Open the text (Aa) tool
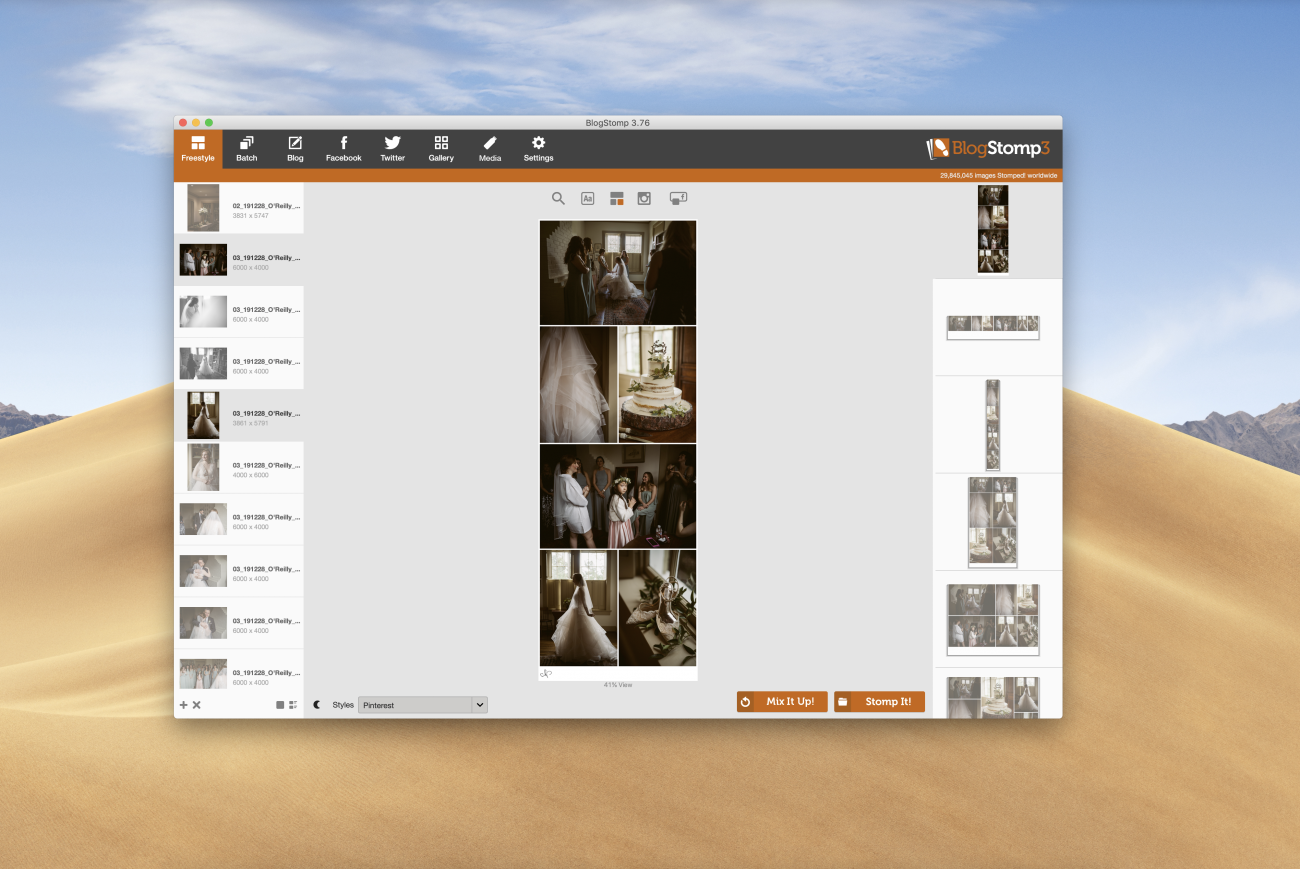The image size is (1300, 869). [x=588, y=199]
